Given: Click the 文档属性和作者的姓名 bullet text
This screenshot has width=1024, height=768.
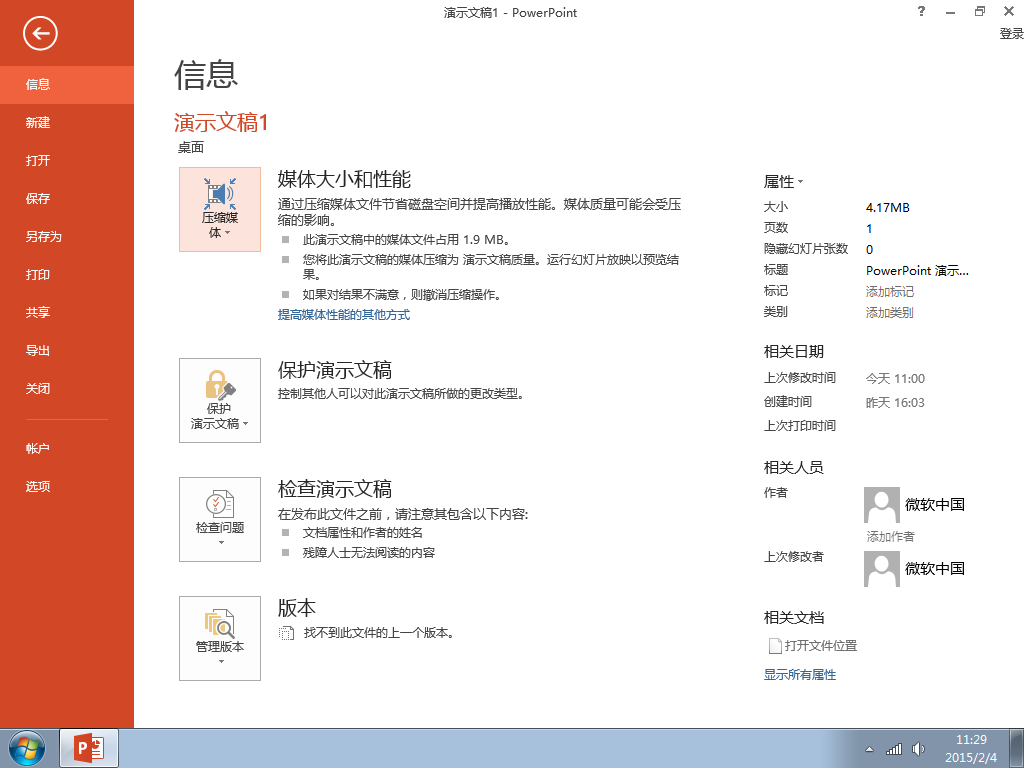Looking at the screenshot, I should 362,533.
